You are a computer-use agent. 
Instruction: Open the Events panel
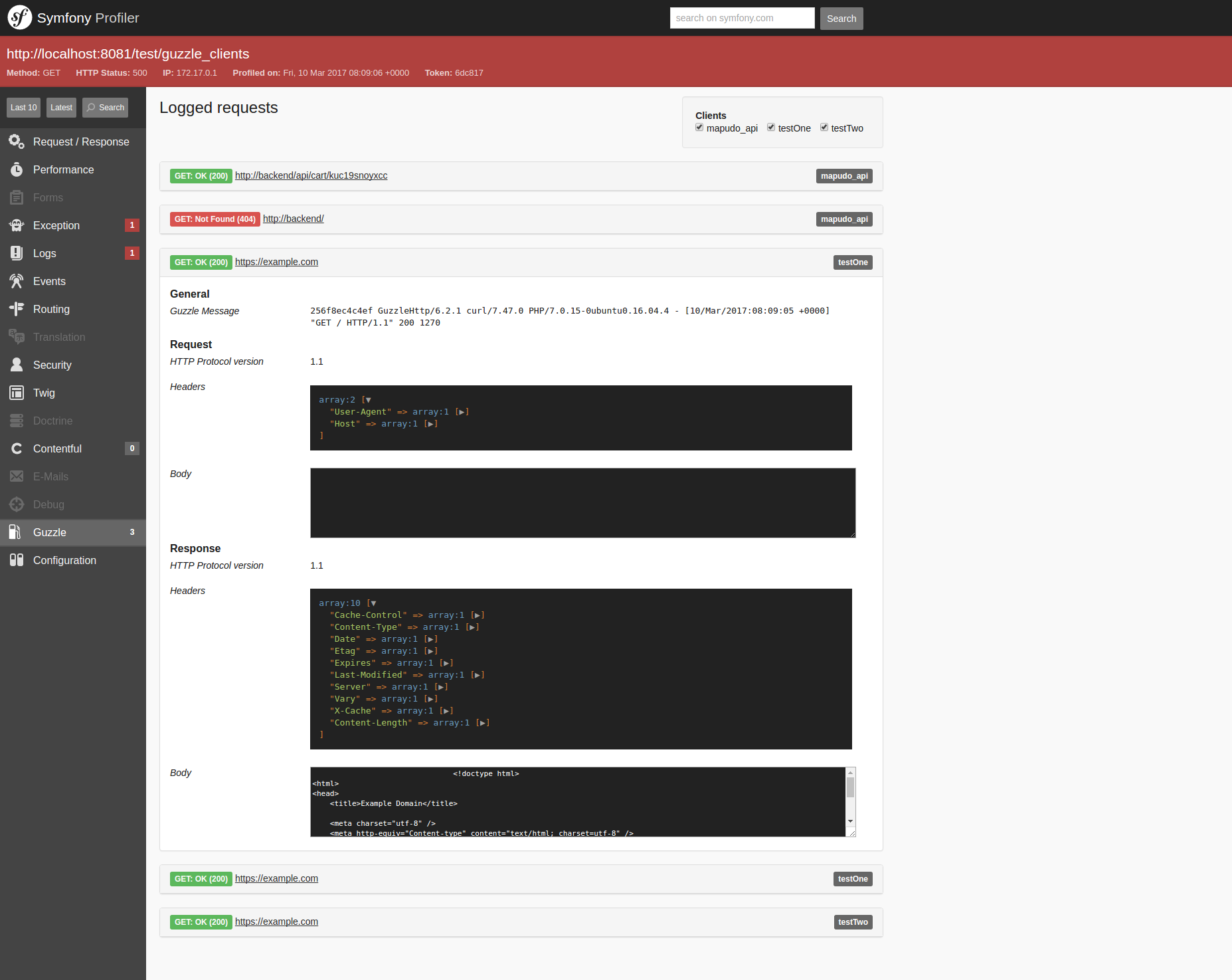(73, 281)
